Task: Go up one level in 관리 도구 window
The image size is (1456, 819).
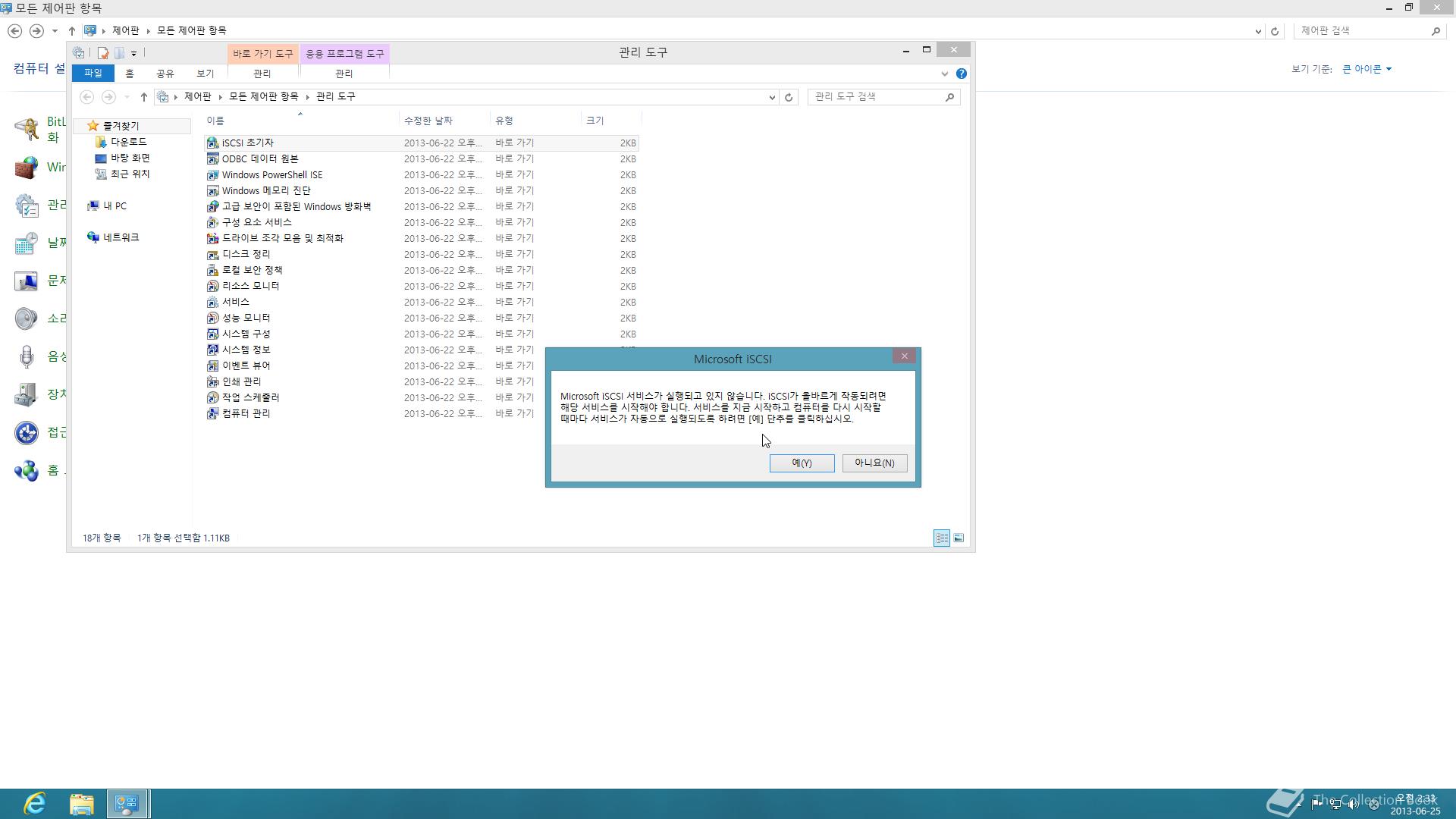Action: tap(143, 97)
